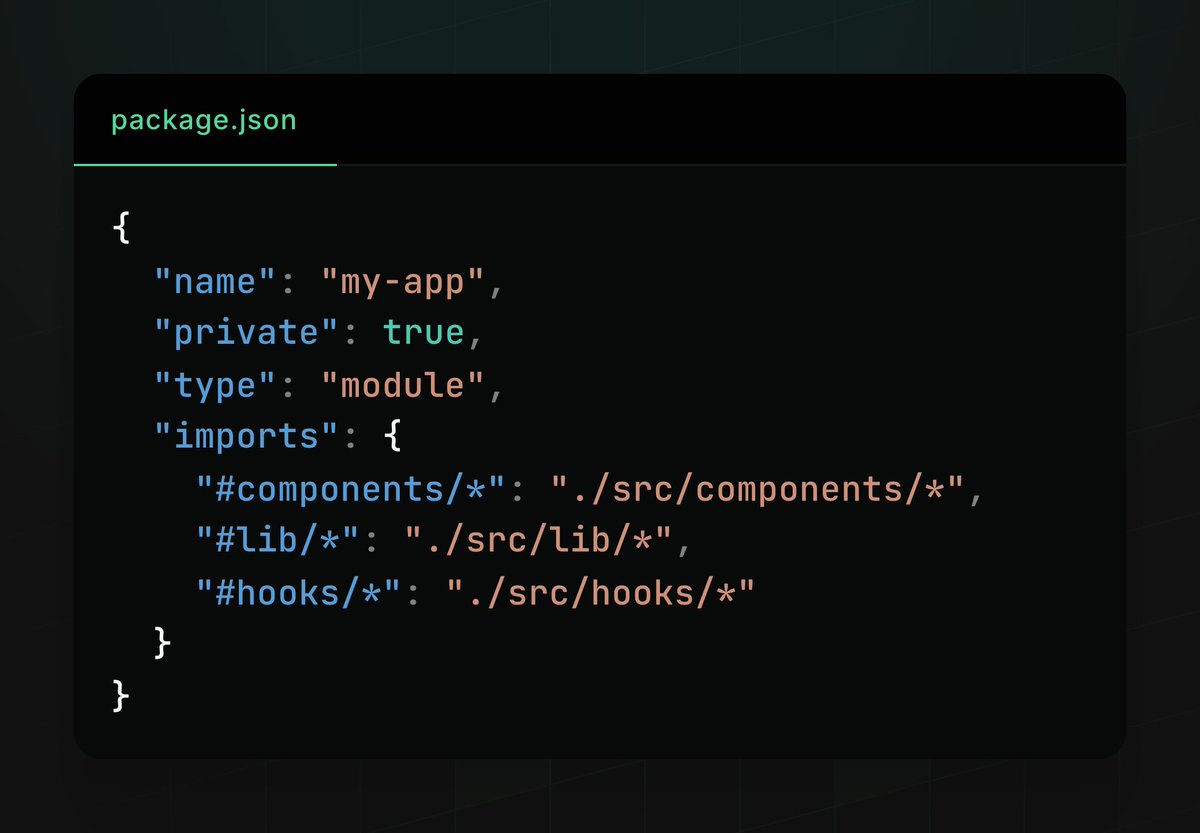Click the true boolean value
The height and width of the screenshot is (833, 1200).
pos(424,333)
